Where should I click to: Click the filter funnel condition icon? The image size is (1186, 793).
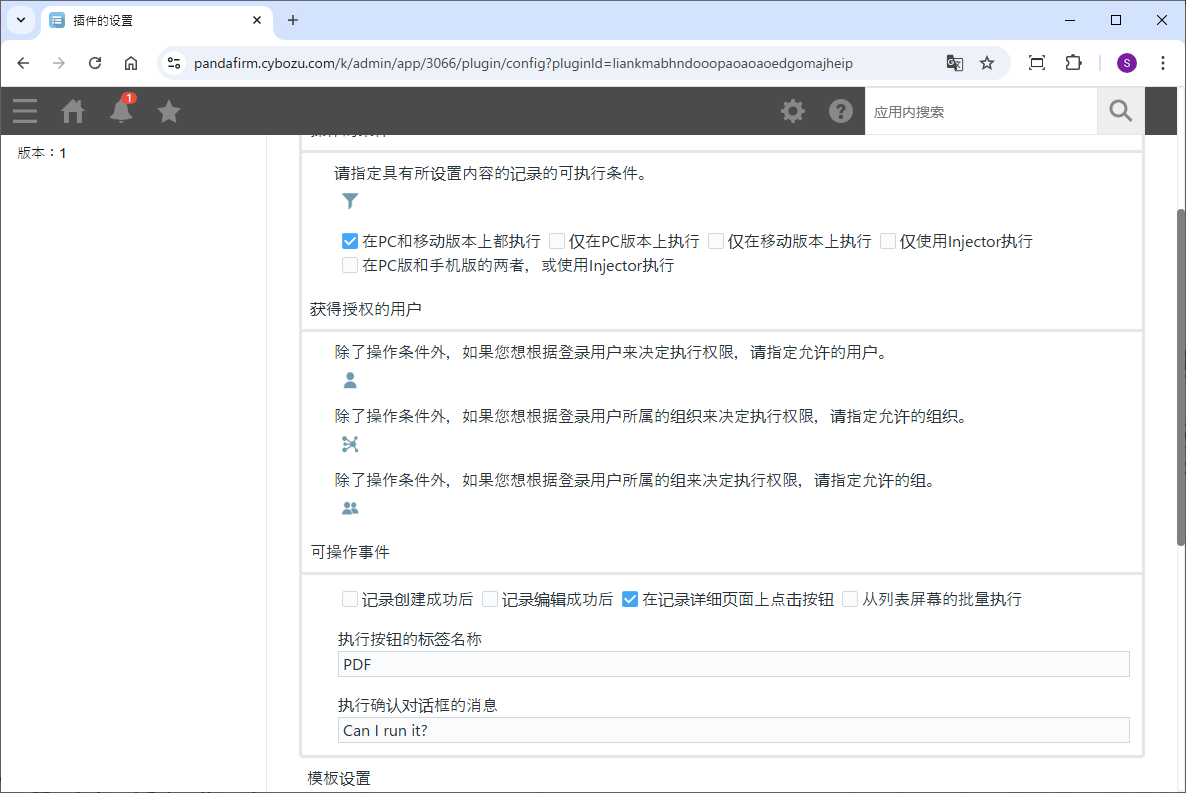tap(350, 201)
